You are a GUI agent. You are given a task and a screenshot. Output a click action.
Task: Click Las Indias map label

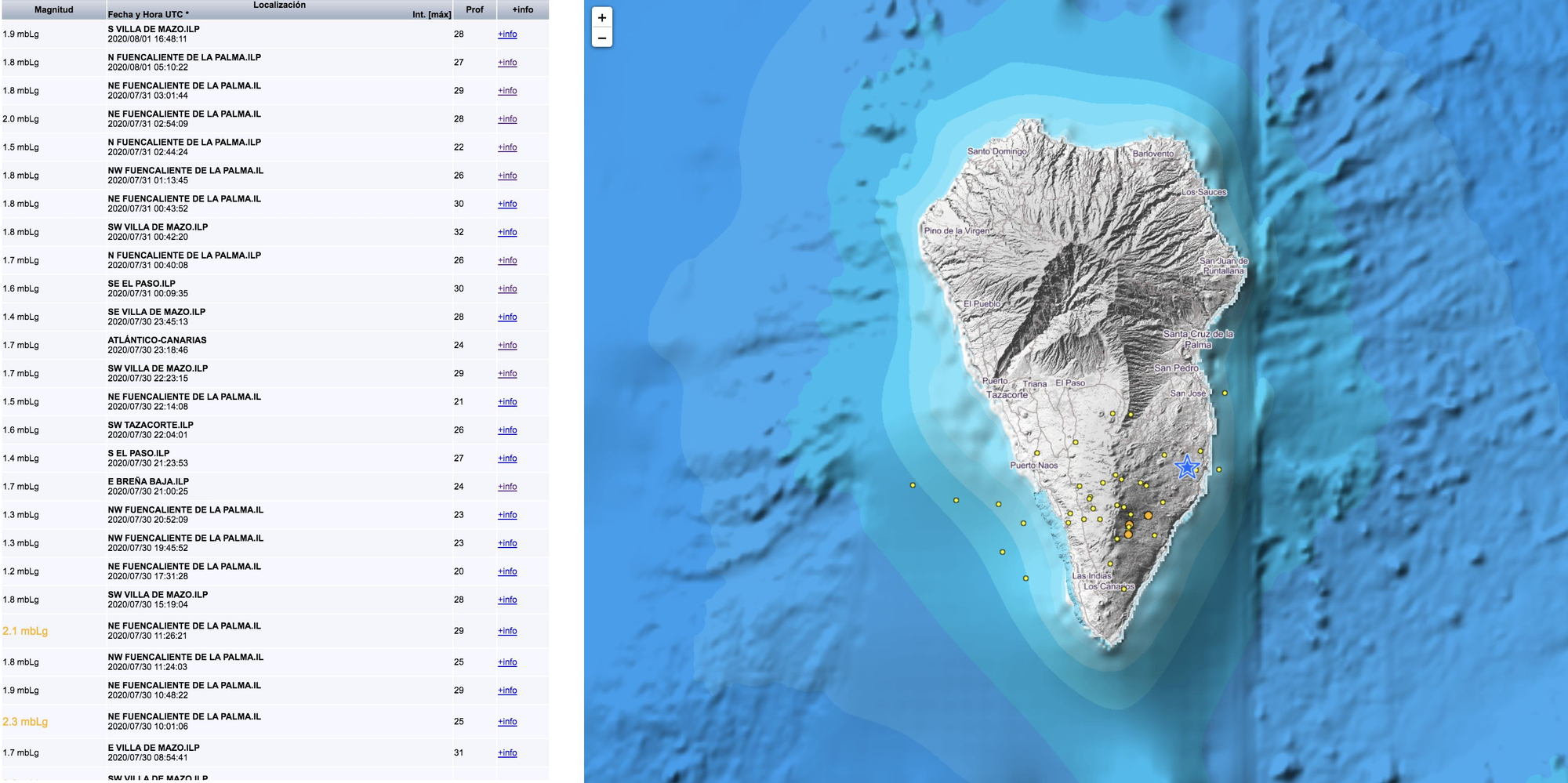[1091, 576]
